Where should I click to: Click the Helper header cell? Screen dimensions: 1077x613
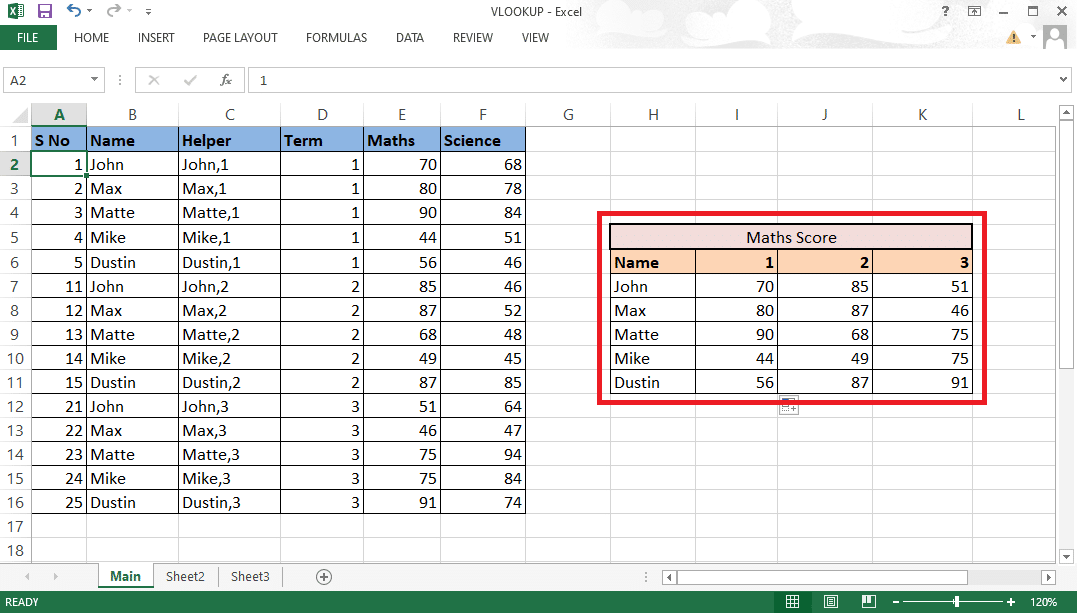click(x=229, y=140)
